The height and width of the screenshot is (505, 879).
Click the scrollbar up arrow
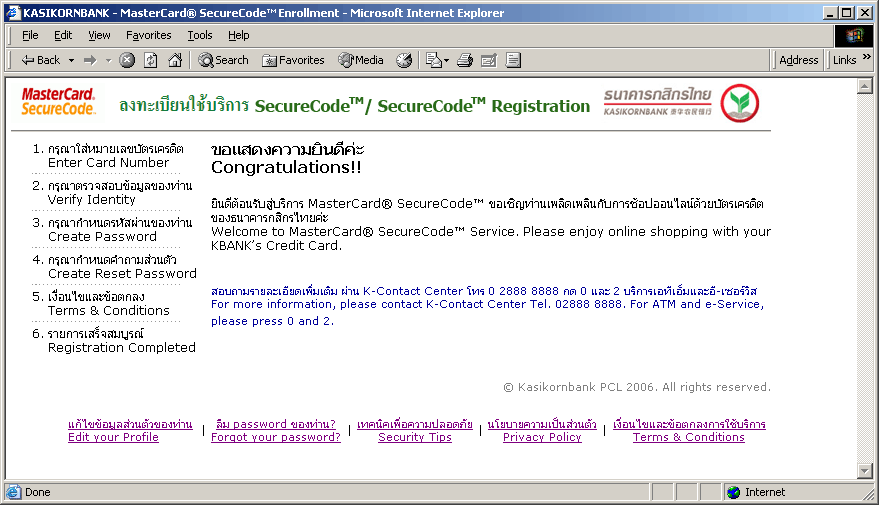865,86
